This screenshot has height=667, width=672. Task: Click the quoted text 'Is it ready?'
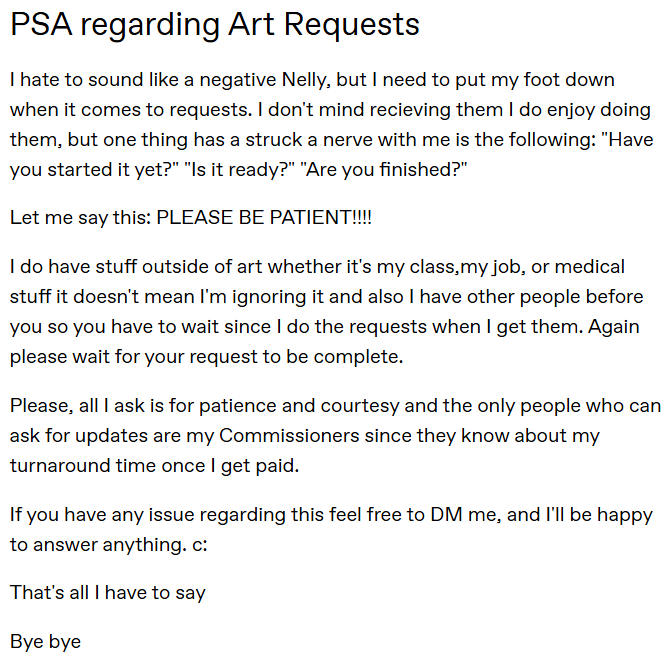click(231, 170)
